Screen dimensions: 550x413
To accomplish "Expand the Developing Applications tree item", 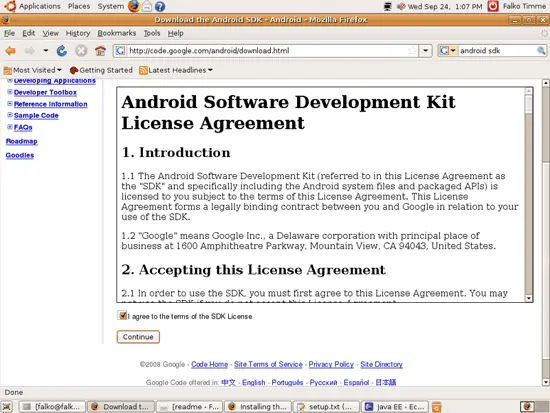I will point(10,81).
